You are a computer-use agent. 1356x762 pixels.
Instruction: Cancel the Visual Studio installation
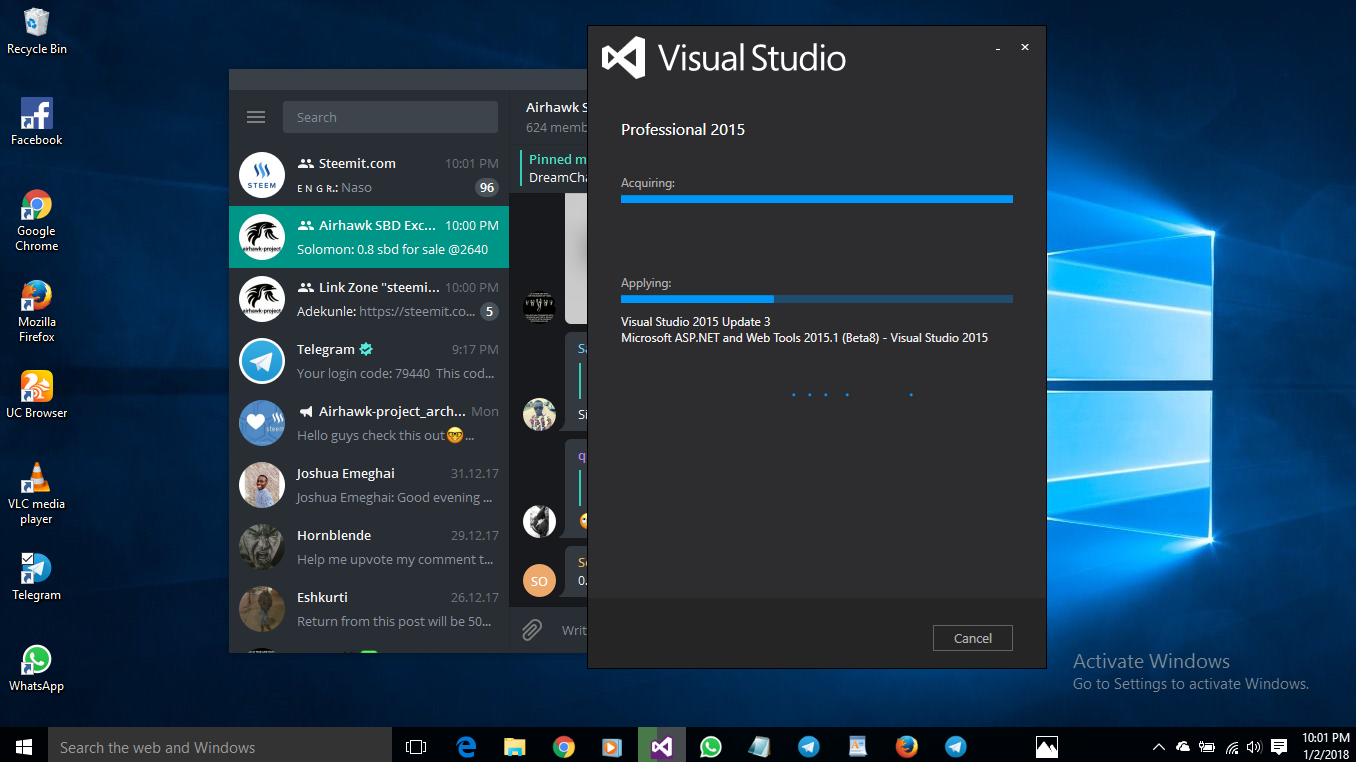click(973, 638)
